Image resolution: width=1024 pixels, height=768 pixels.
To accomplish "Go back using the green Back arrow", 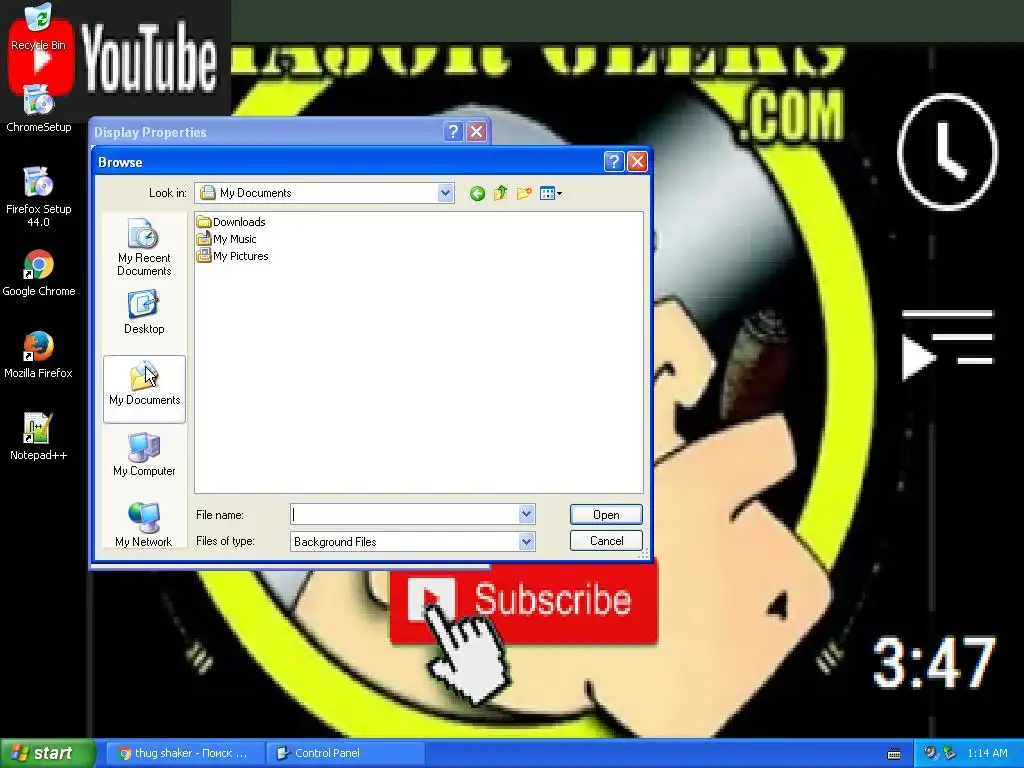I will [477, 193].
